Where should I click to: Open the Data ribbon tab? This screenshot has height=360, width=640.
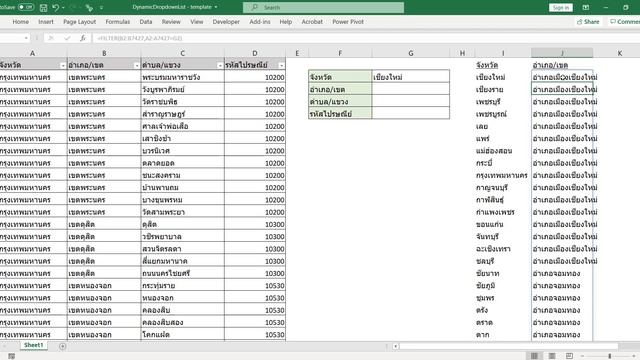146,22
